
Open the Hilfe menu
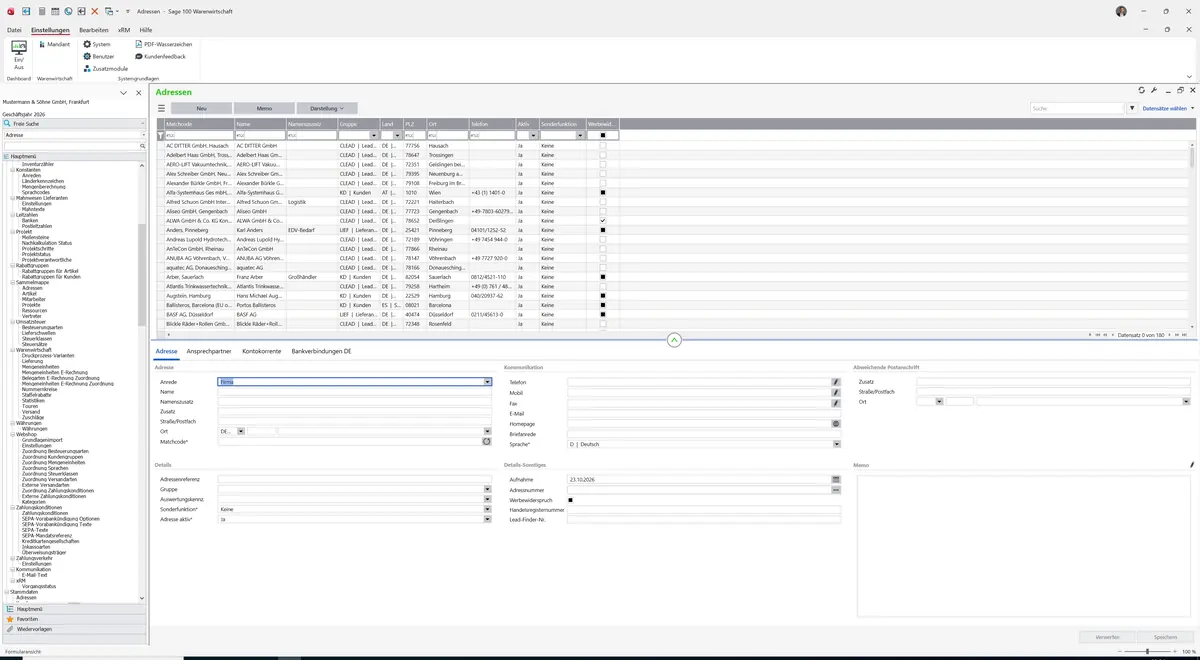(146, 30)
